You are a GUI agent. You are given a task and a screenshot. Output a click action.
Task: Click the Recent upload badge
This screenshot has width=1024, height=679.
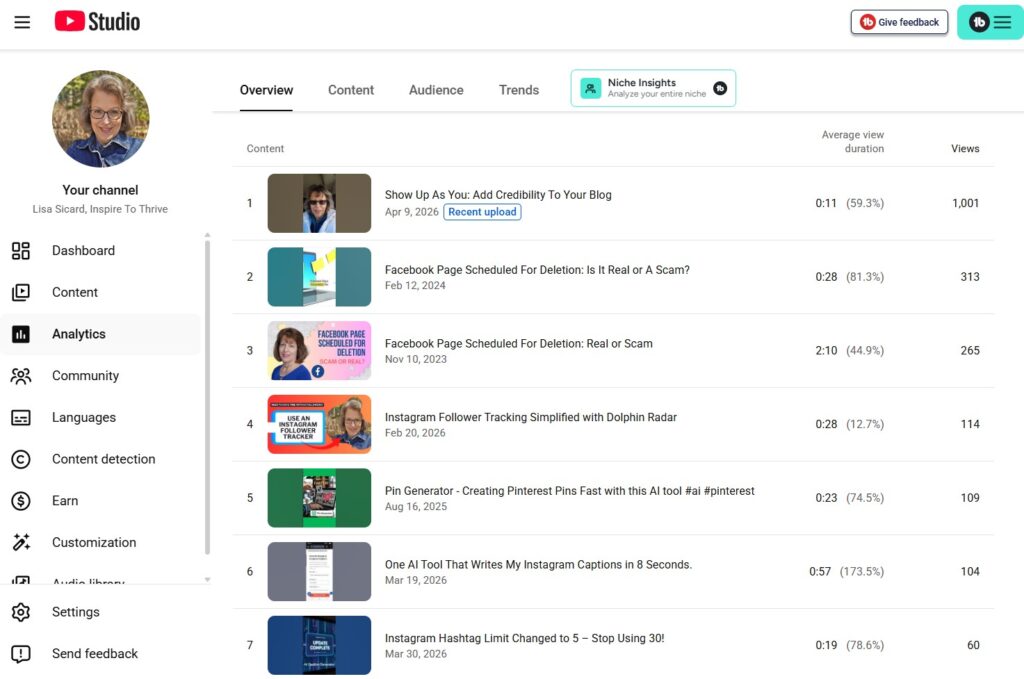point(482,212)
